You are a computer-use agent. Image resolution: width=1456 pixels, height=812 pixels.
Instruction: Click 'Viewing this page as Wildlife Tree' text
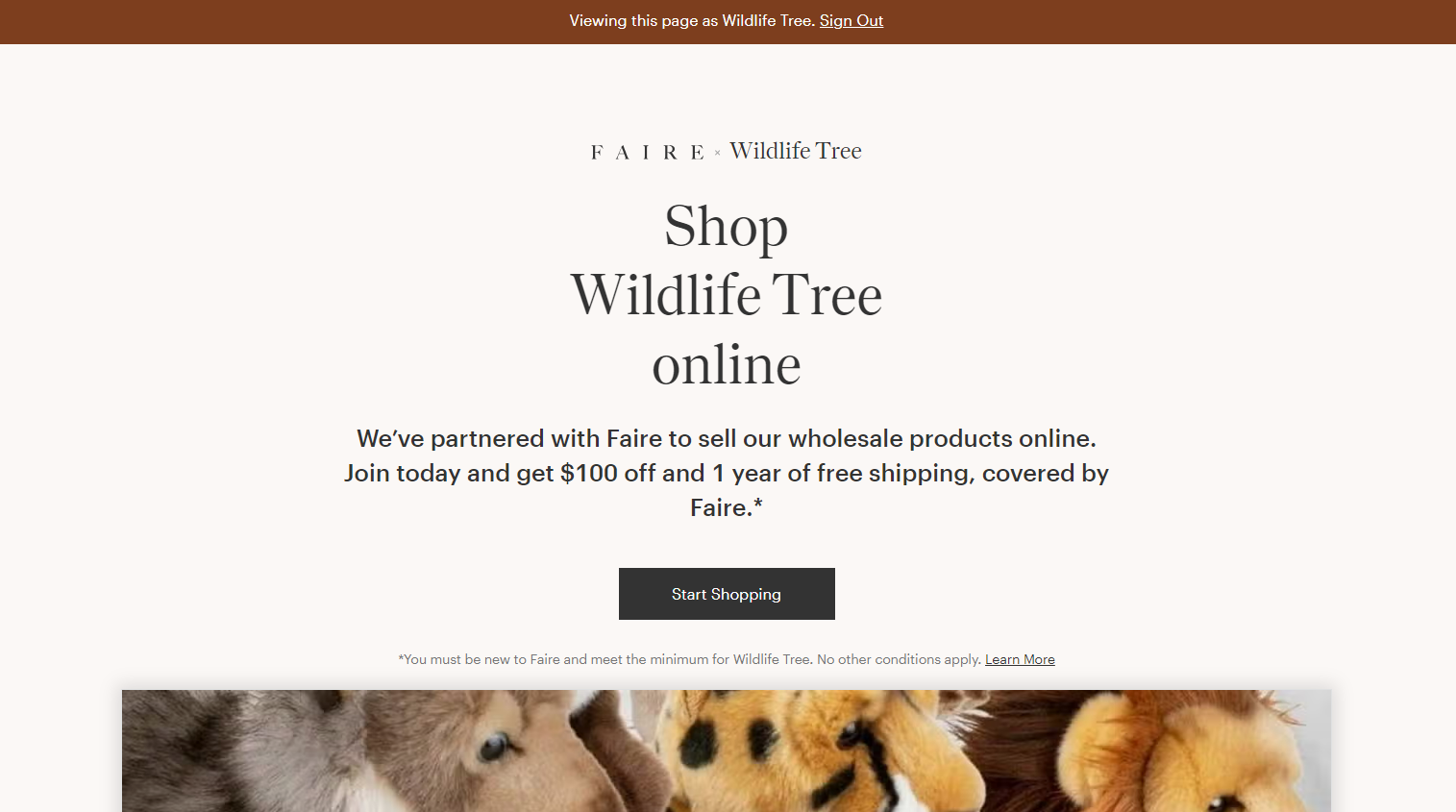pyautogui.click(x=692, y=21)
